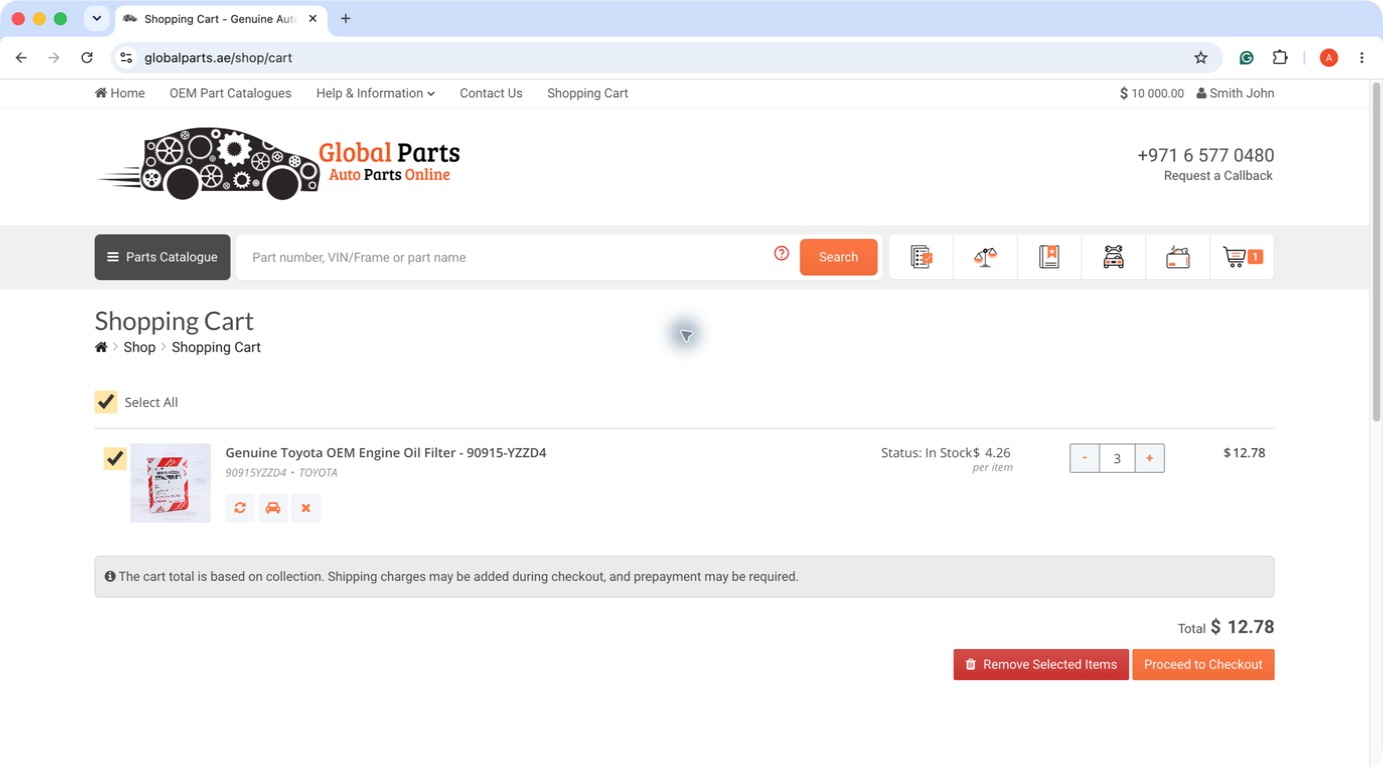Viewport: 1383px width, 768px height.
Task: Open the Chrome profile avatar
Action: click(1329, 58)
